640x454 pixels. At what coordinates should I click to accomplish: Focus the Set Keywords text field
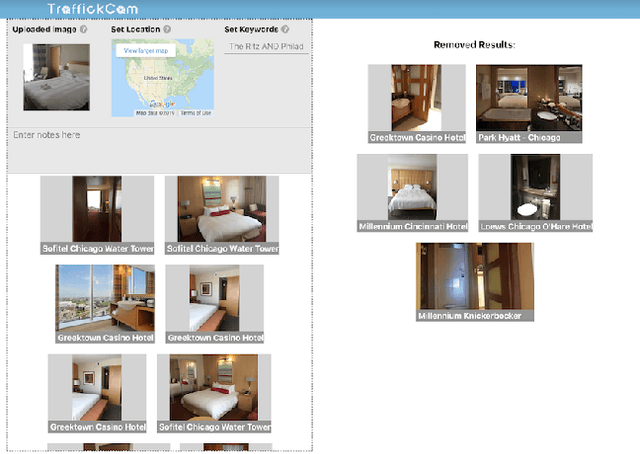click(267, 46)
